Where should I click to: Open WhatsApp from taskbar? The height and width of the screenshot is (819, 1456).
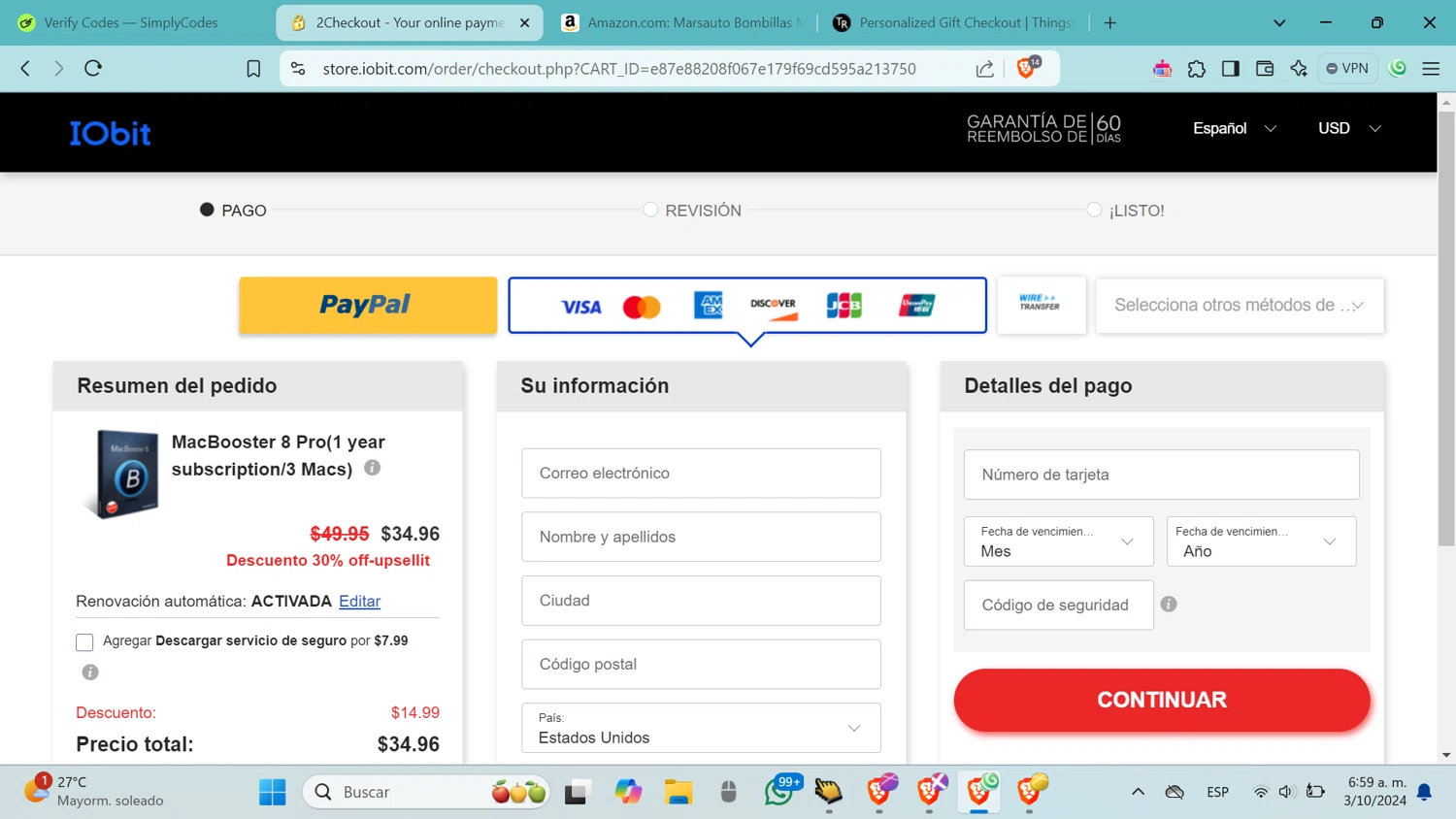[x=779, y=791]
